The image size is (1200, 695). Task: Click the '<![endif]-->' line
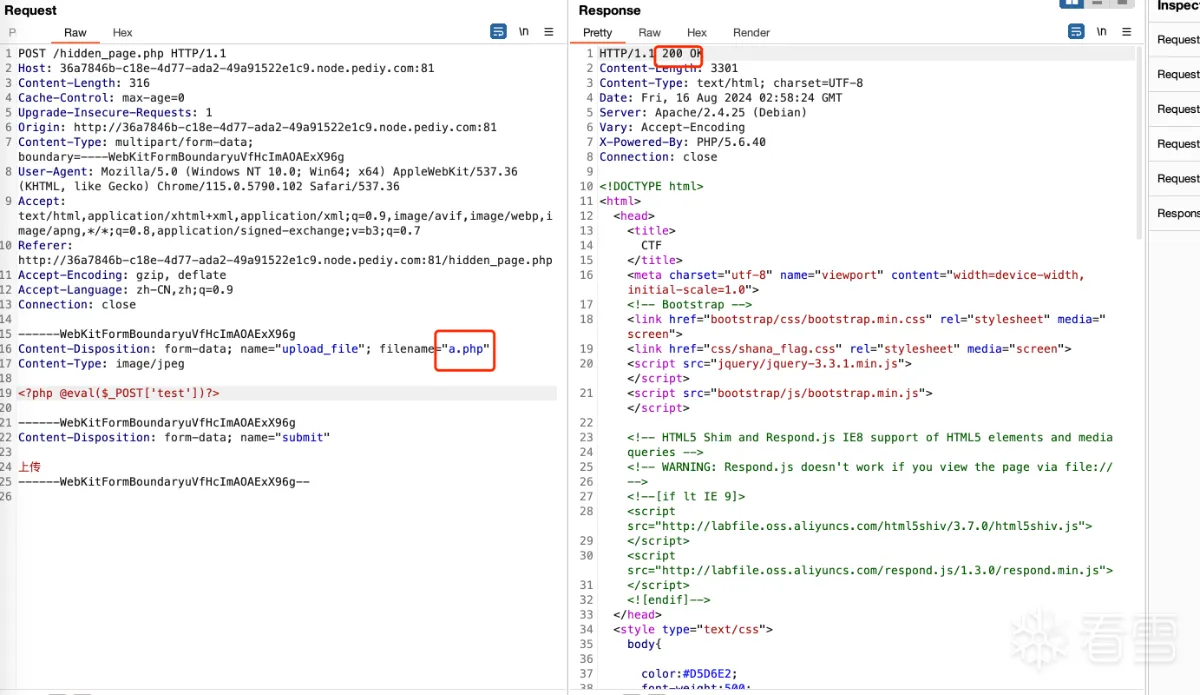click(x=669, y=600)
